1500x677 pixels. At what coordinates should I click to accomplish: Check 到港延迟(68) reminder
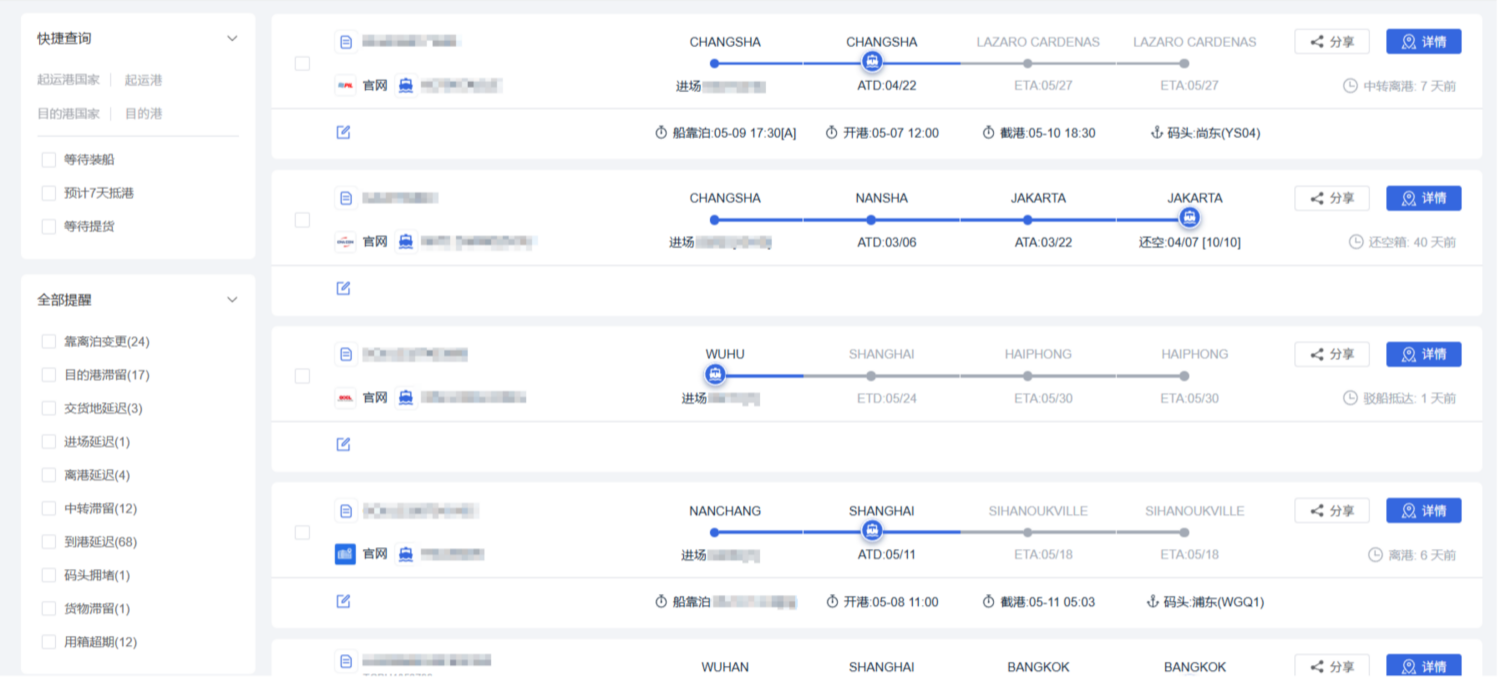[x=48, y=542]
